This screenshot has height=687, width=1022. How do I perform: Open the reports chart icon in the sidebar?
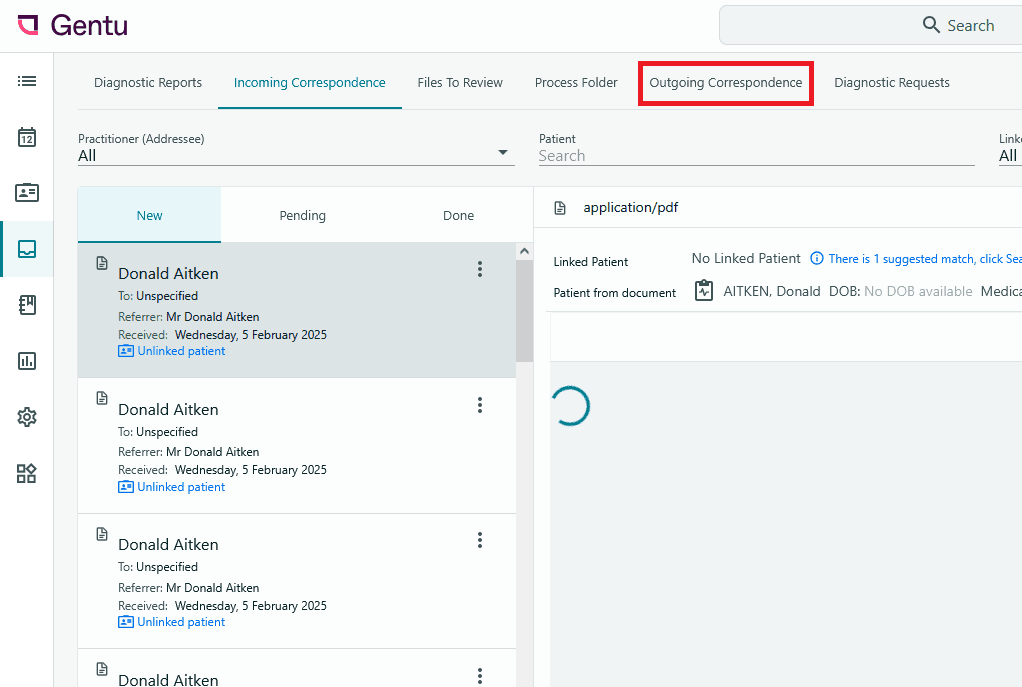[27, 361]
